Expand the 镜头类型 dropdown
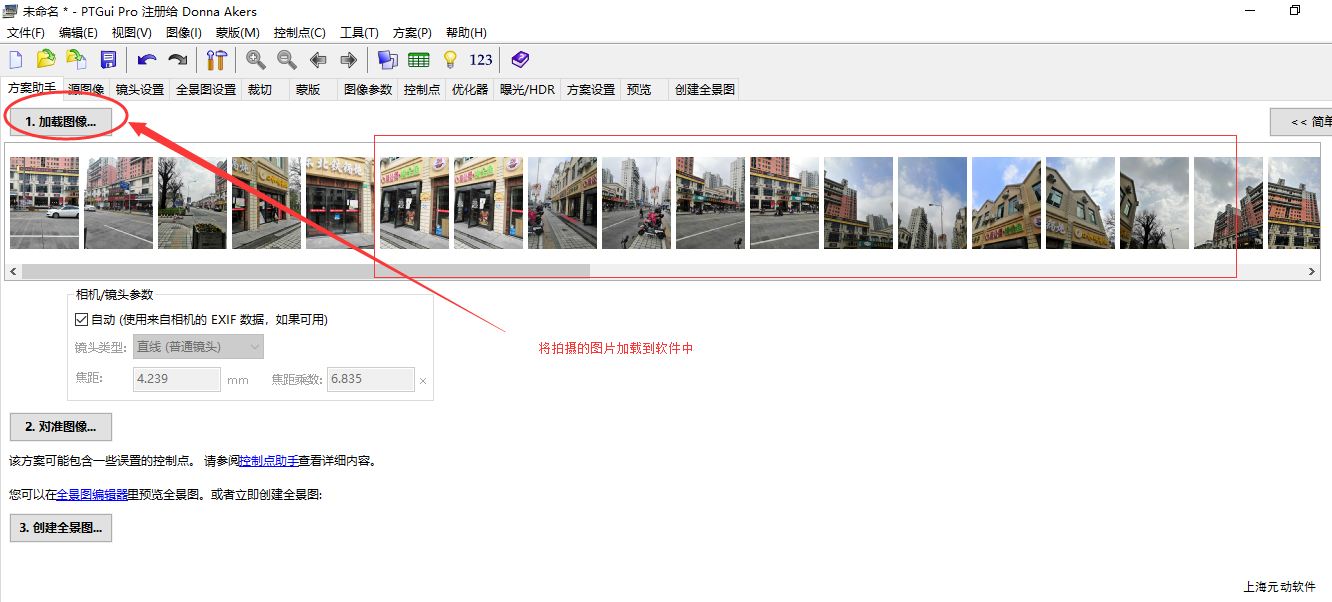The height and width of the screenshot is (602, 1332). [198, 347]
